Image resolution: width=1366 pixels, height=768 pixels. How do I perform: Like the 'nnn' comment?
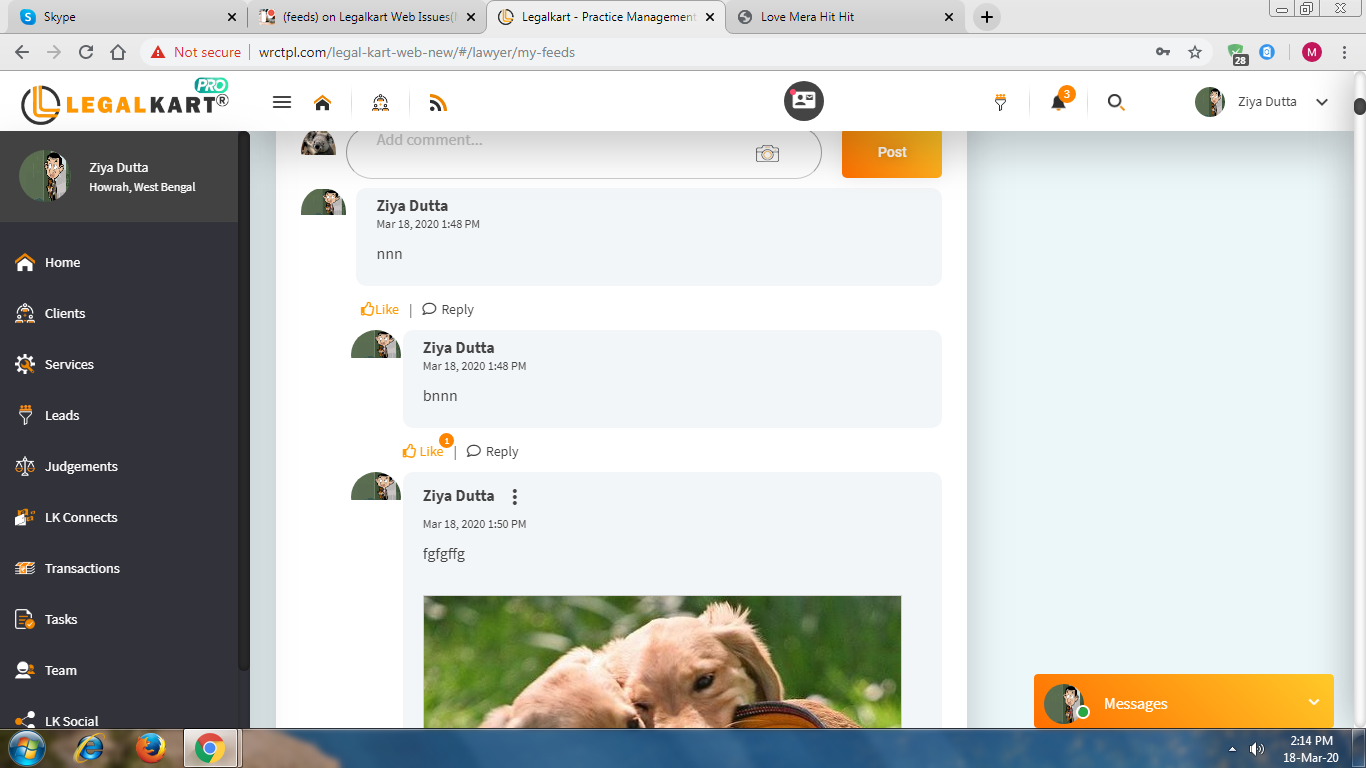[x=380, y=310]
